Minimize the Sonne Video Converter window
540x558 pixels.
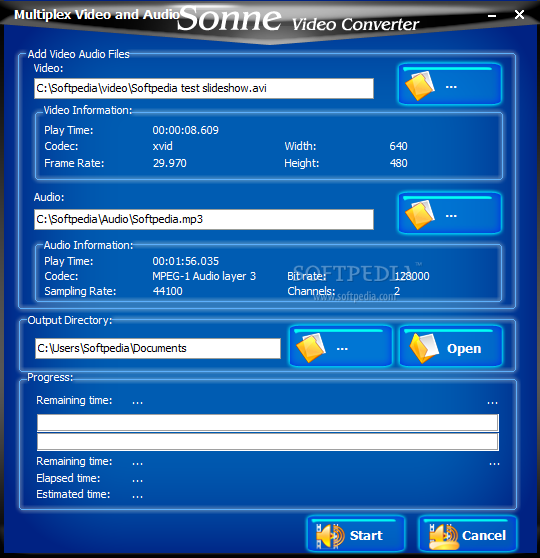tap(492, 15)
